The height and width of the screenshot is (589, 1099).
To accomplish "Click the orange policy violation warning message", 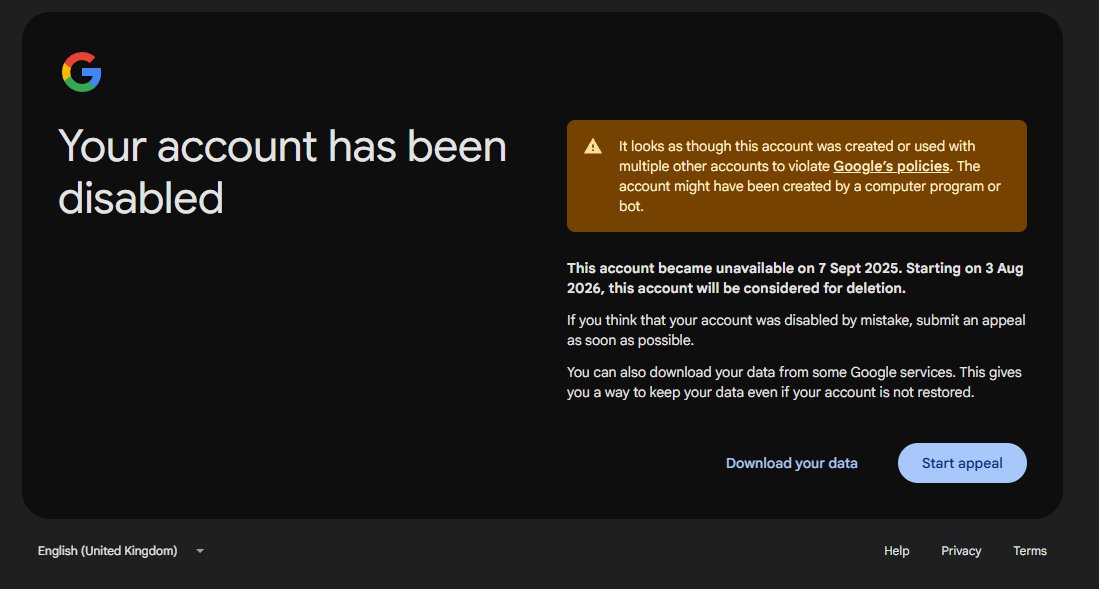I will (x=797, y=176).
